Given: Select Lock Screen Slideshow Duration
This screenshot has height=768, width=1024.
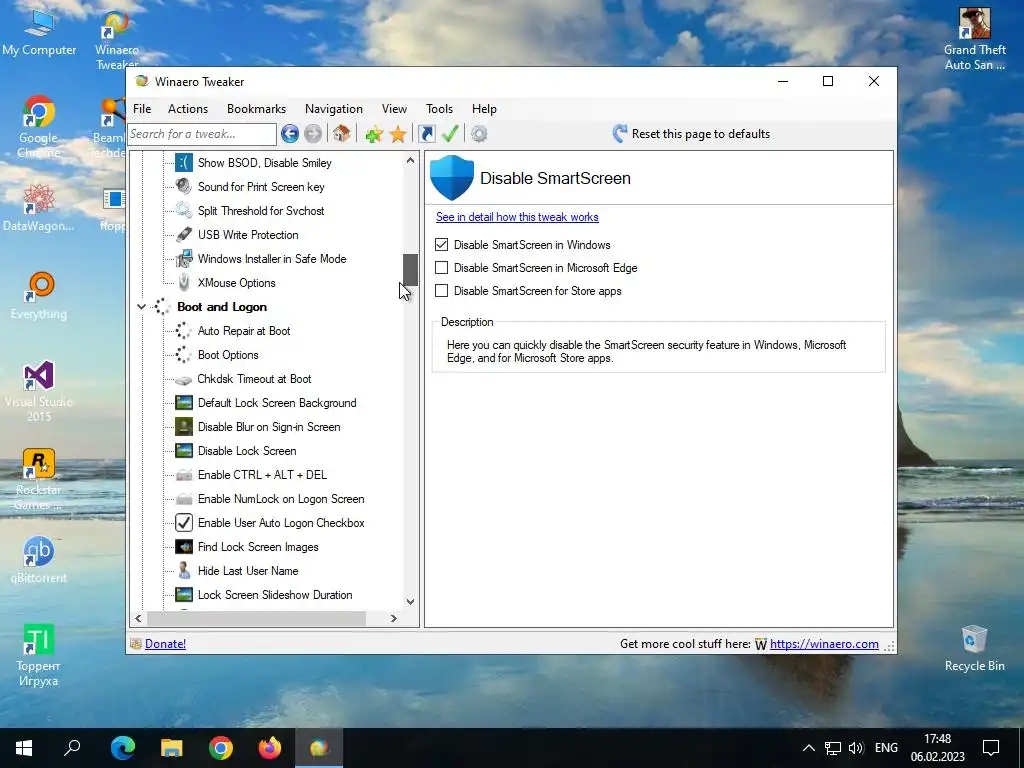Looking at the screenshot, I should [x=275, y=595].
